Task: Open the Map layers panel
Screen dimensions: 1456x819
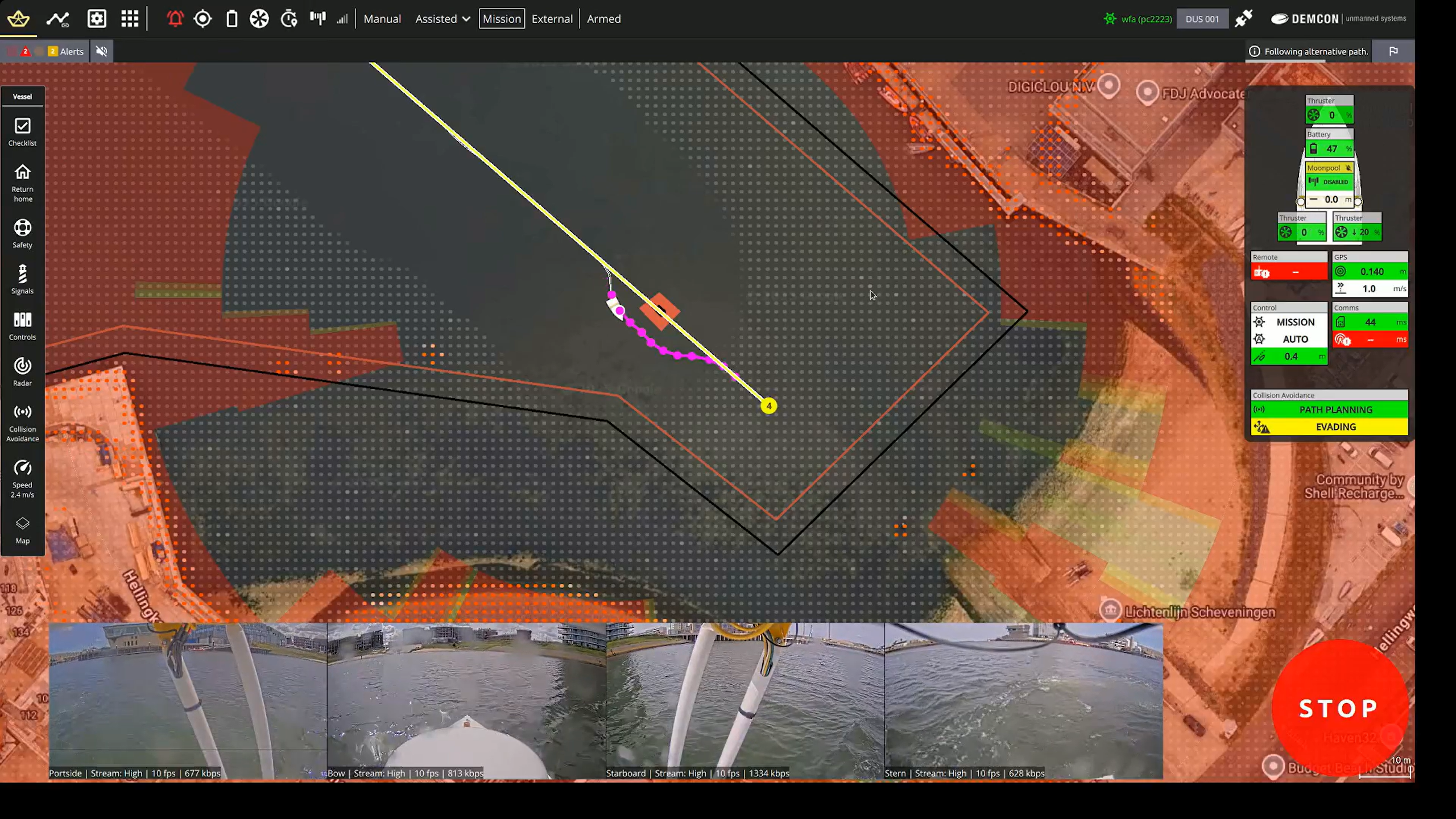Action: coord(22,531)
